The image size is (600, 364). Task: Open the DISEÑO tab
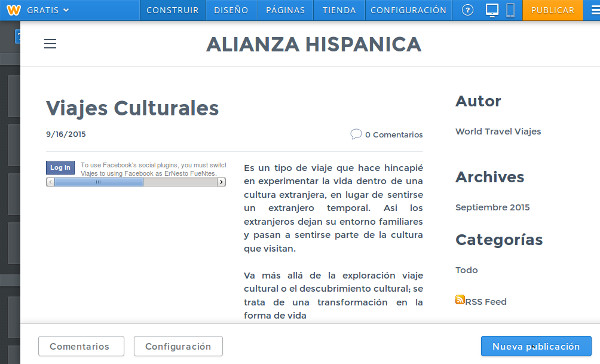pyautogui.click(x=231, y=10)
